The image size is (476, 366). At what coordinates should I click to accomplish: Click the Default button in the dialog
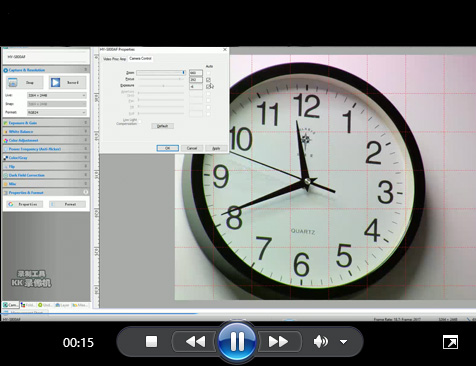point(162,126)
